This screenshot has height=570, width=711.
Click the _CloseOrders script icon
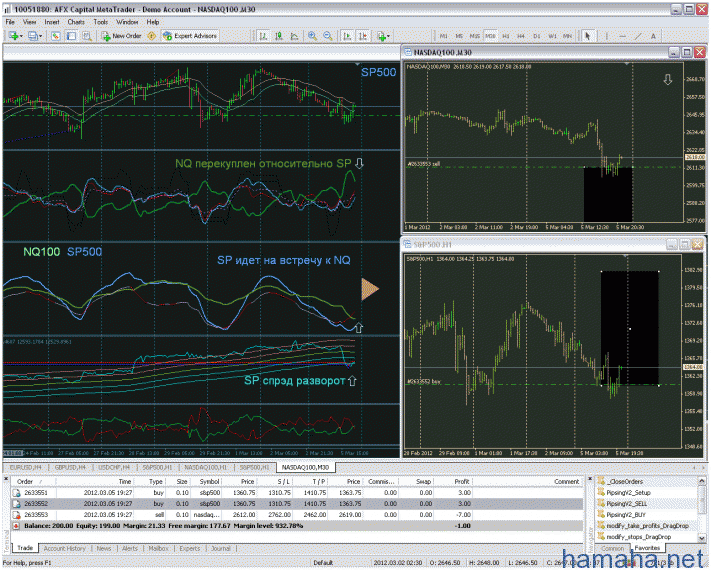click(601, 481)
